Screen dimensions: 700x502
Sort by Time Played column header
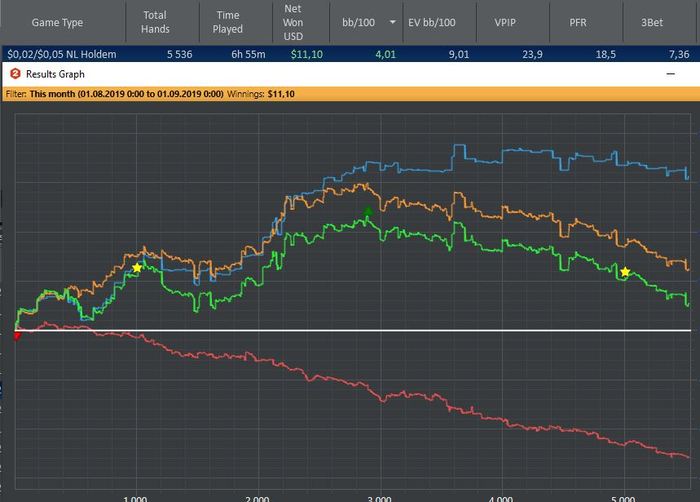(228, 22)
